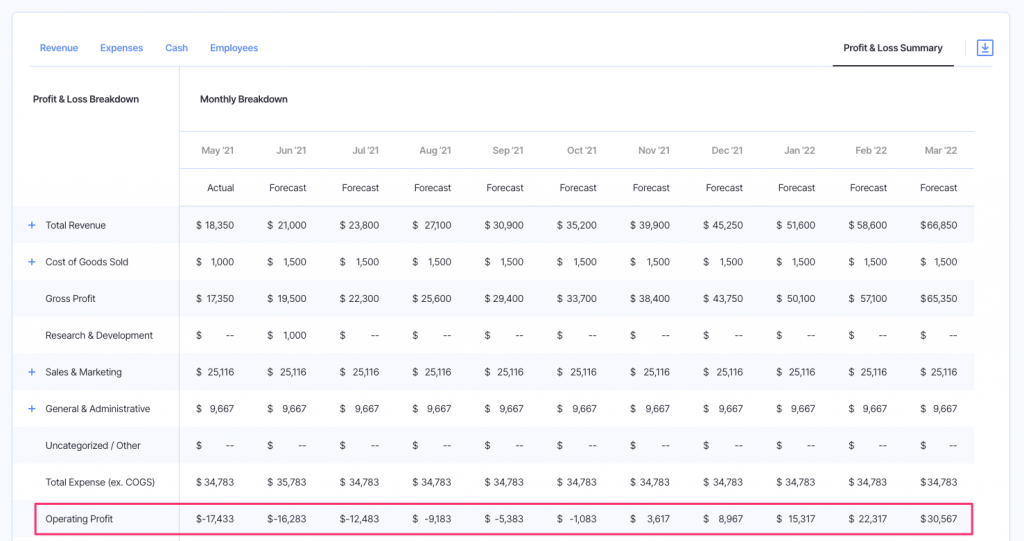Screen dimensions: 1024x541
Task: Click the Total Expense value $35,783
Action: [287, 482]
